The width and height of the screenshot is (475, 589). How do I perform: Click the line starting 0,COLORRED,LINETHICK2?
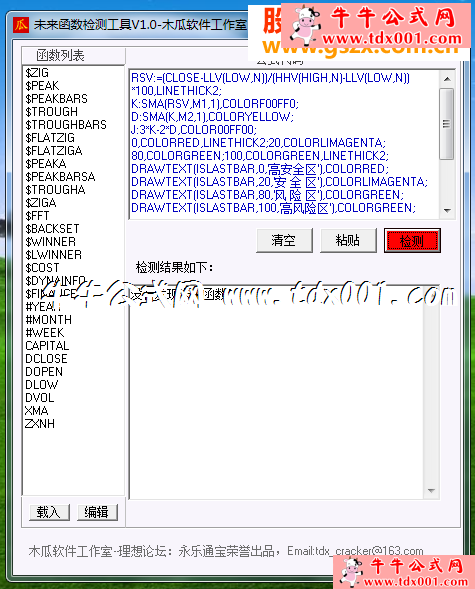[258, 143]
